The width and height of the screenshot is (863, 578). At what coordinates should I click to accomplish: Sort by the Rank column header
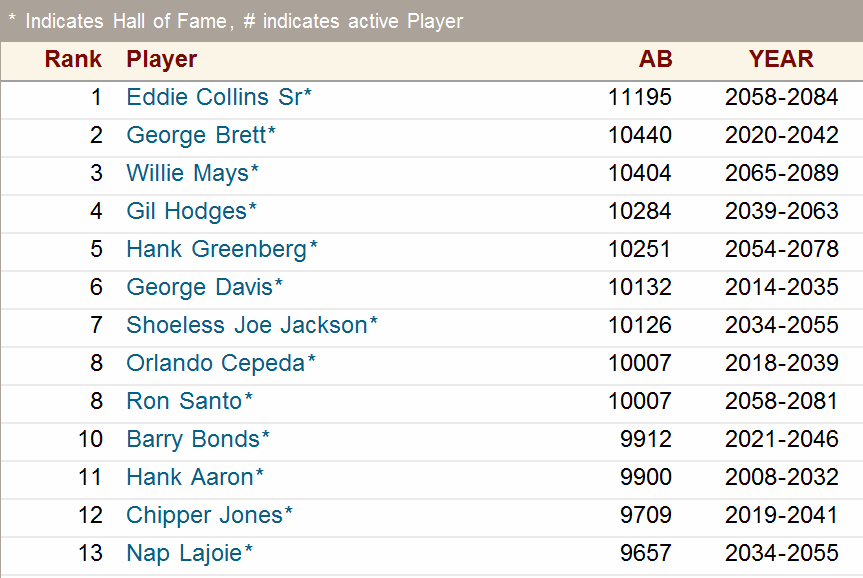73,59
